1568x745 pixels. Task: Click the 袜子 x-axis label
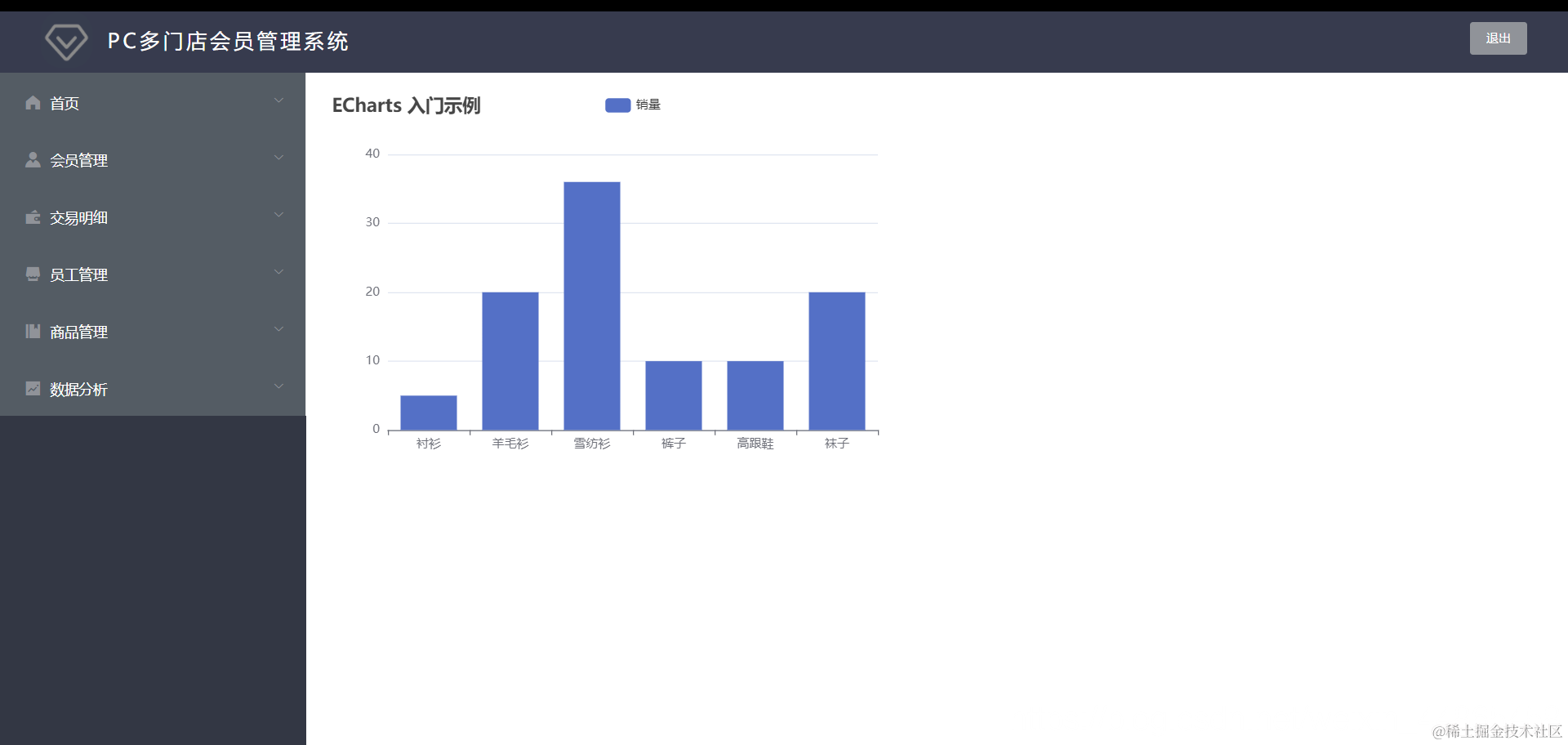tap(837, 444)
